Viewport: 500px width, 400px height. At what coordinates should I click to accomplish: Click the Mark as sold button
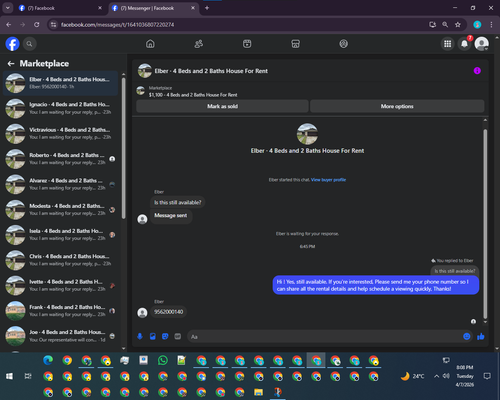(222, 106)
